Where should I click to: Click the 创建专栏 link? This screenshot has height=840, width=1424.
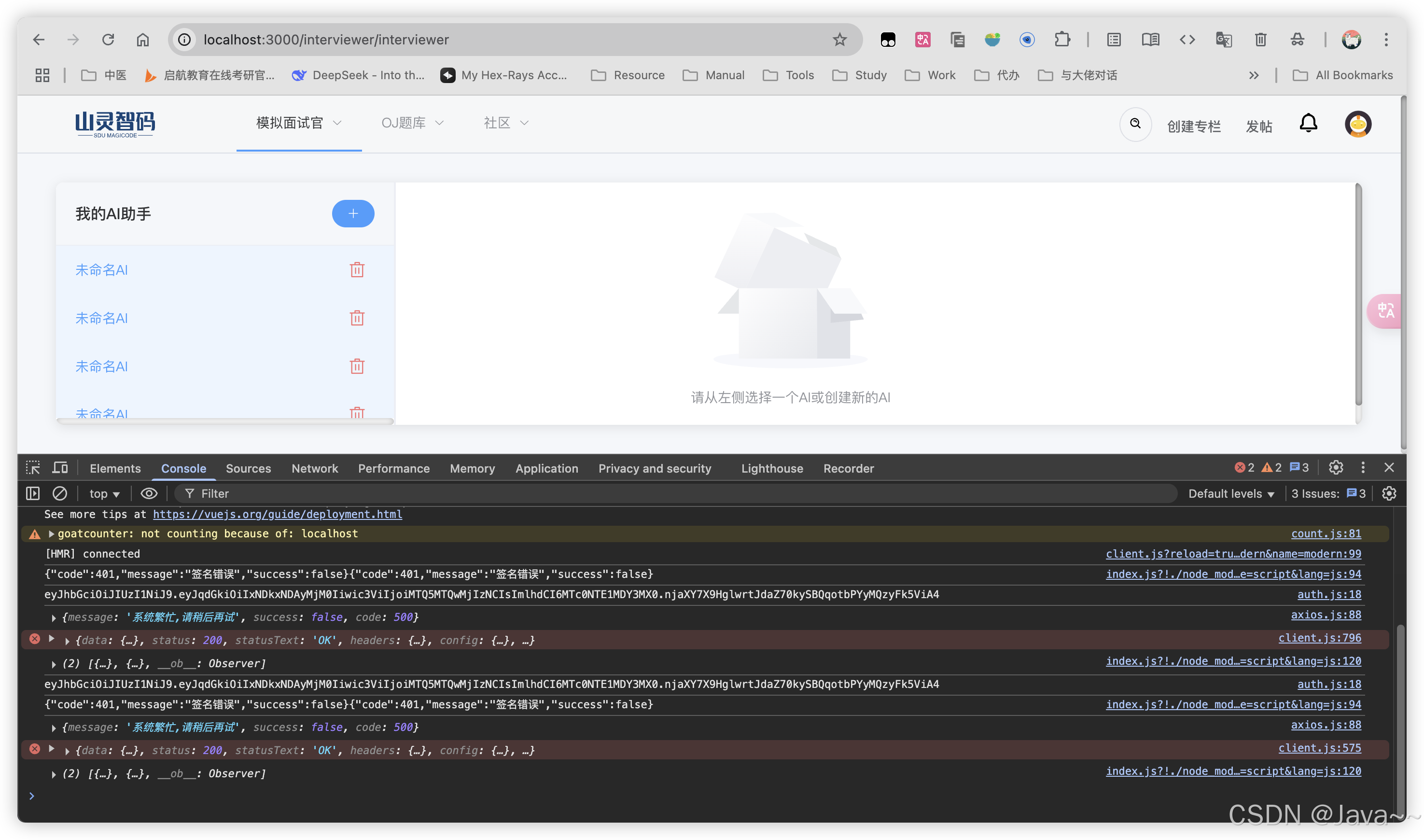pos(1193,126)
